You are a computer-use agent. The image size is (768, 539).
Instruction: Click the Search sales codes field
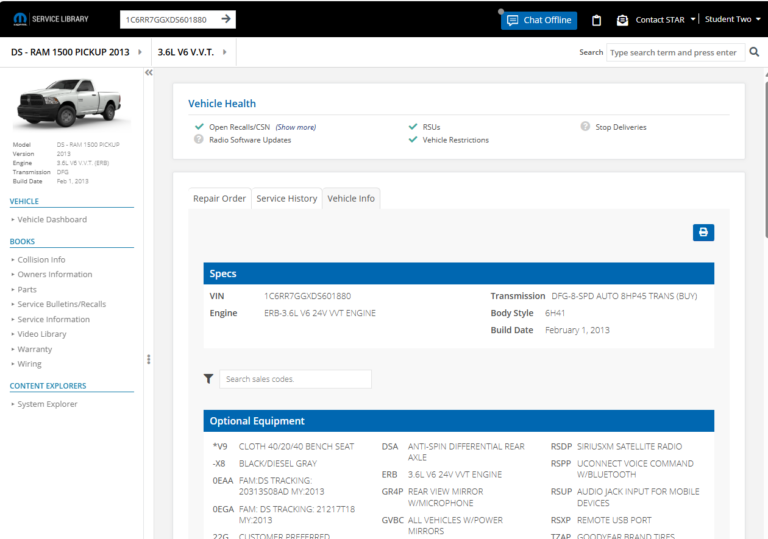[295, 379]
